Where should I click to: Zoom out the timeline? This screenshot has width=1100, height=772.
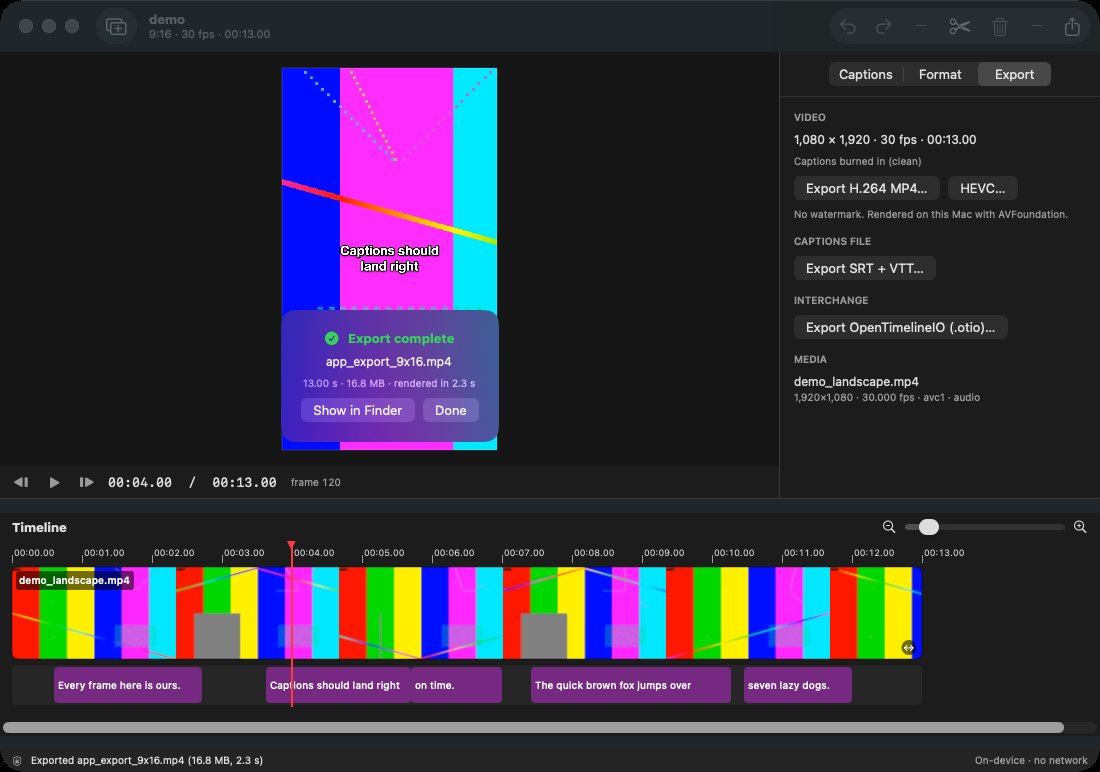(889, 526)
